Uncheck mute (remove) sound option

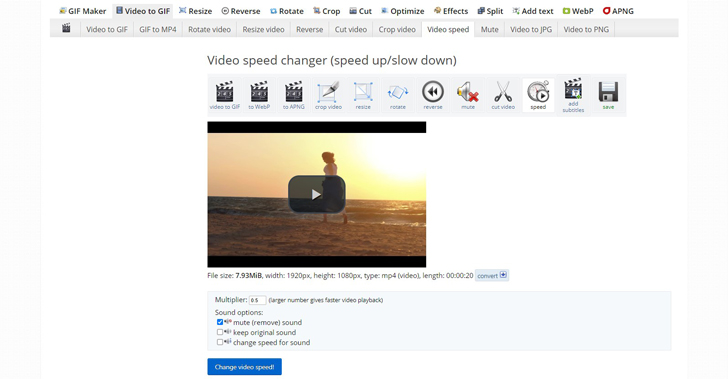pyautogui.click(x=220, y=322)
